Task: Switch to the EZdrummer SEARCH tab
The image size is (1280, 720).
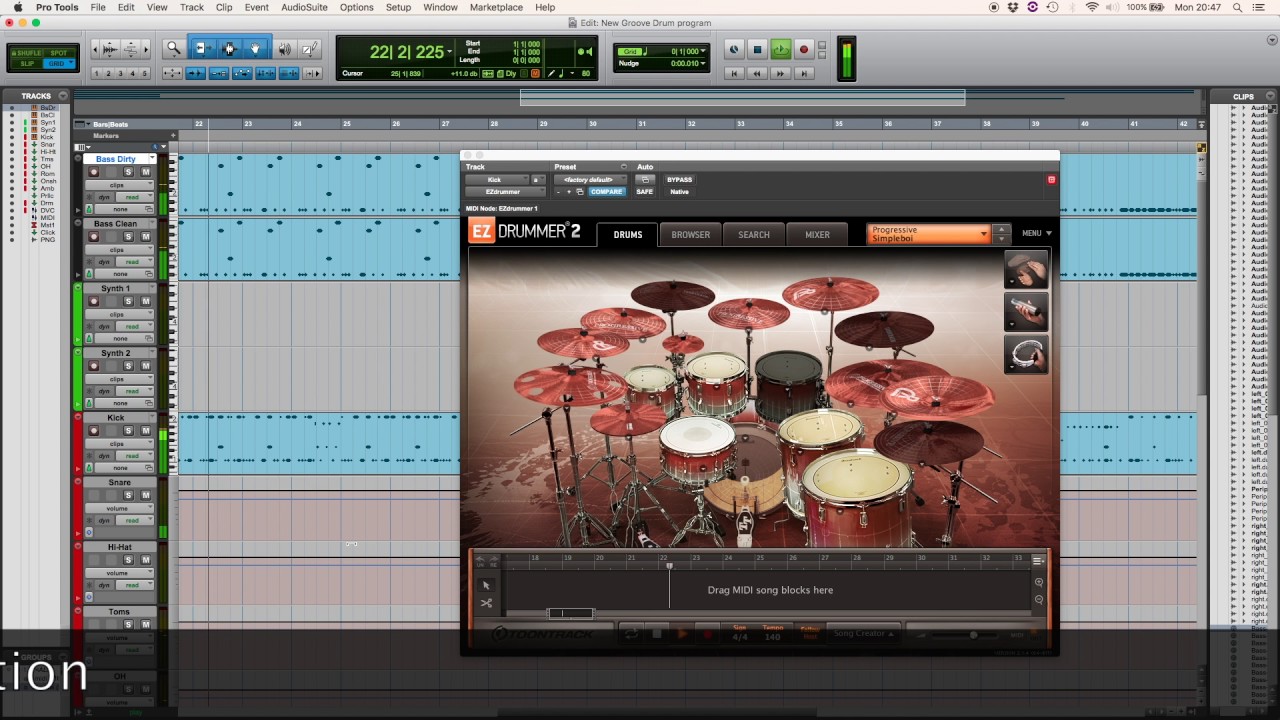Action: pos(754,235)
